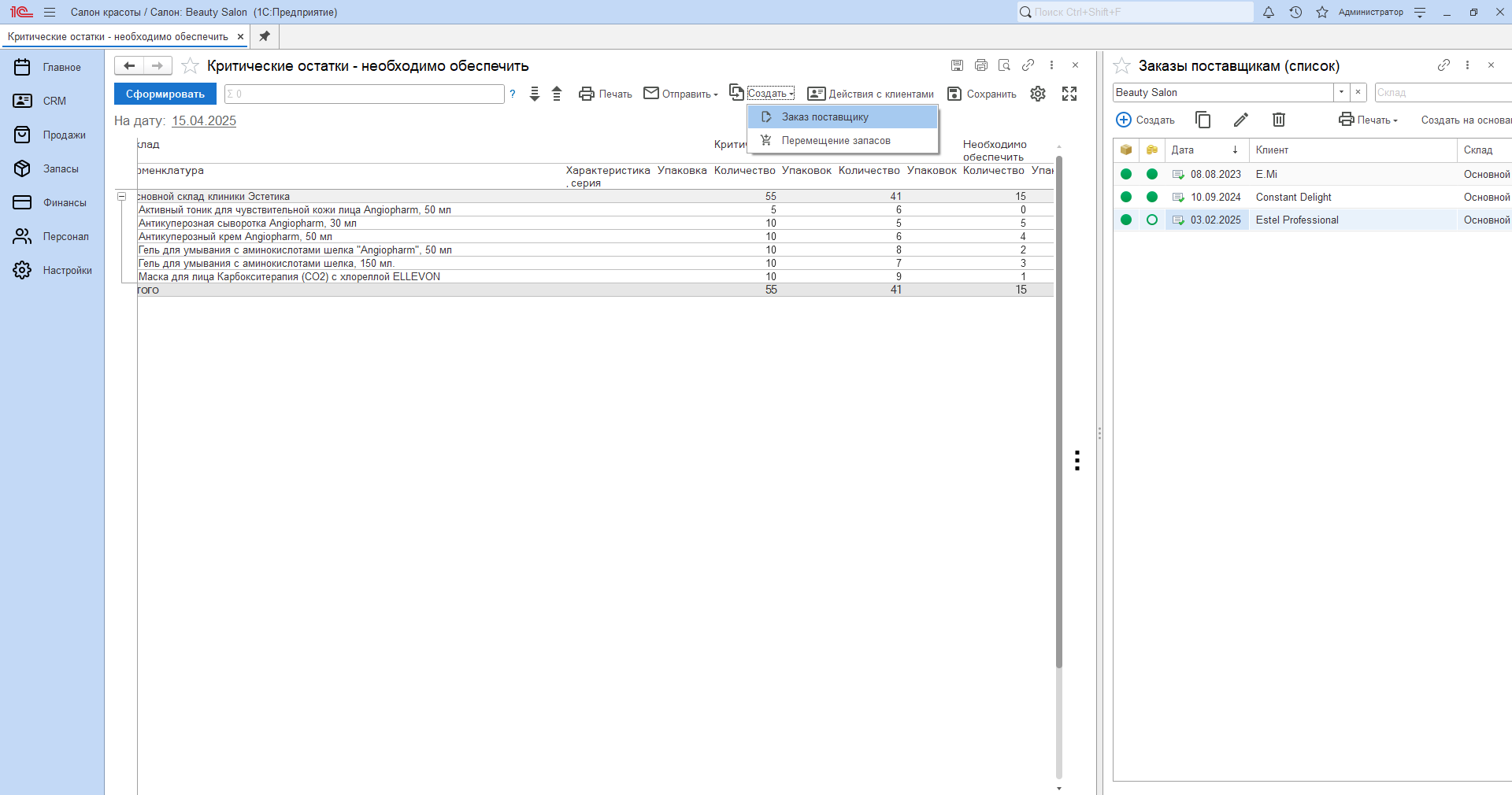Click Клиент column header in orders list

[x=1353, y=150]
